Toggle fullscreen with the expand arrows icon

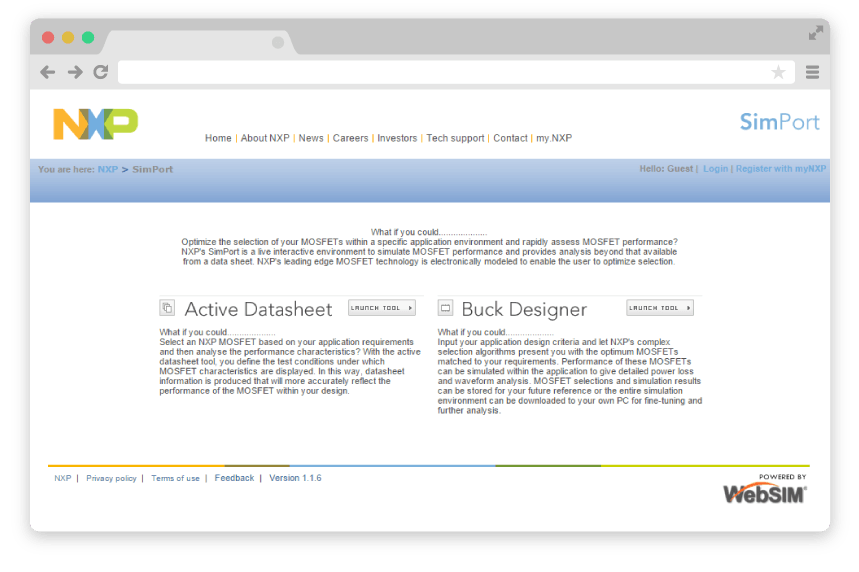pos(816,33)
